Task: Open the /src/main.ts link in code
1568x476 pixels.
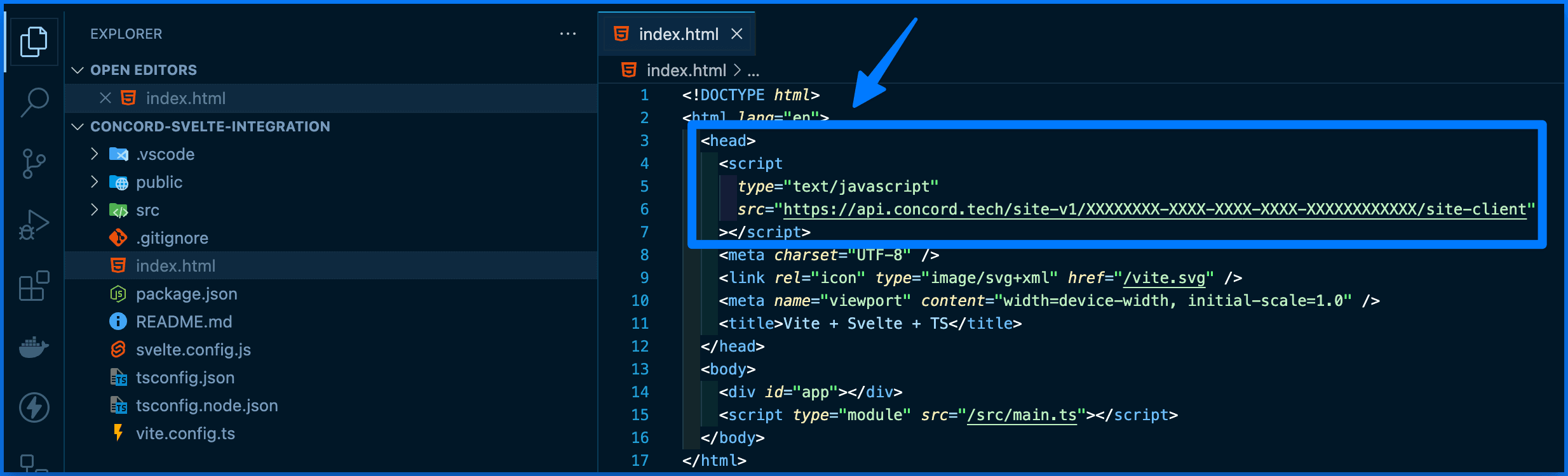Action: click(1022, 415)
